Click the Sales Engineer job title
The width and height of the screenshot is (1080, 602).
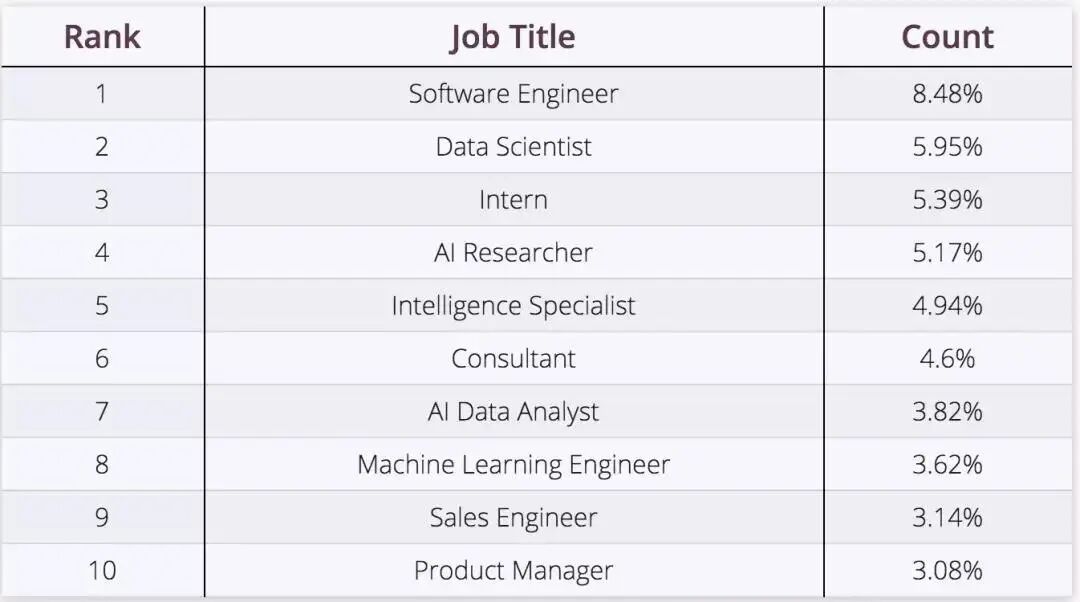pyautogui.click(x=513, y=518)
